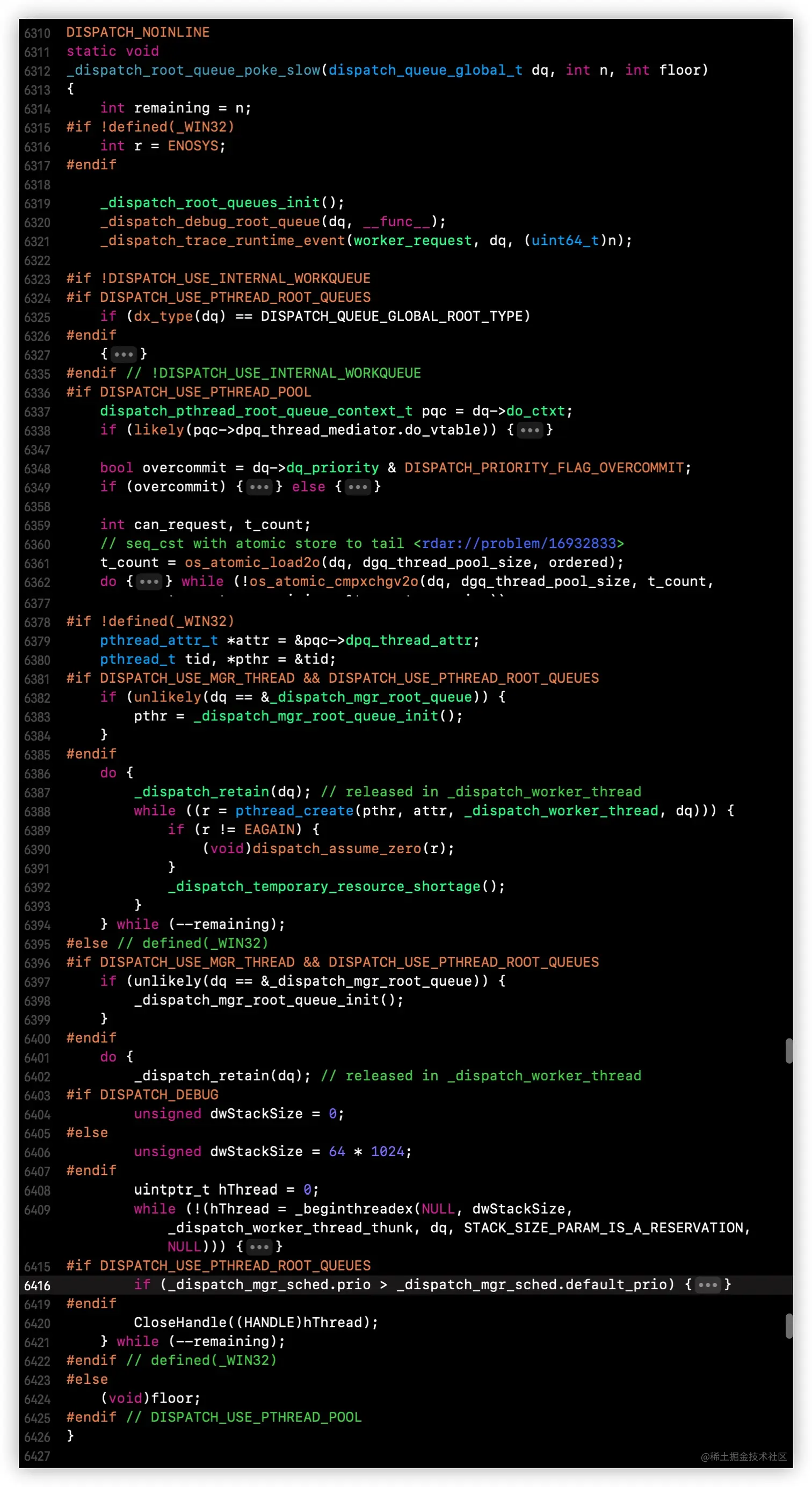Click the editor scrollbar marker near line 6401
The image size is (812, 1487).
[x=788, y=1051]
